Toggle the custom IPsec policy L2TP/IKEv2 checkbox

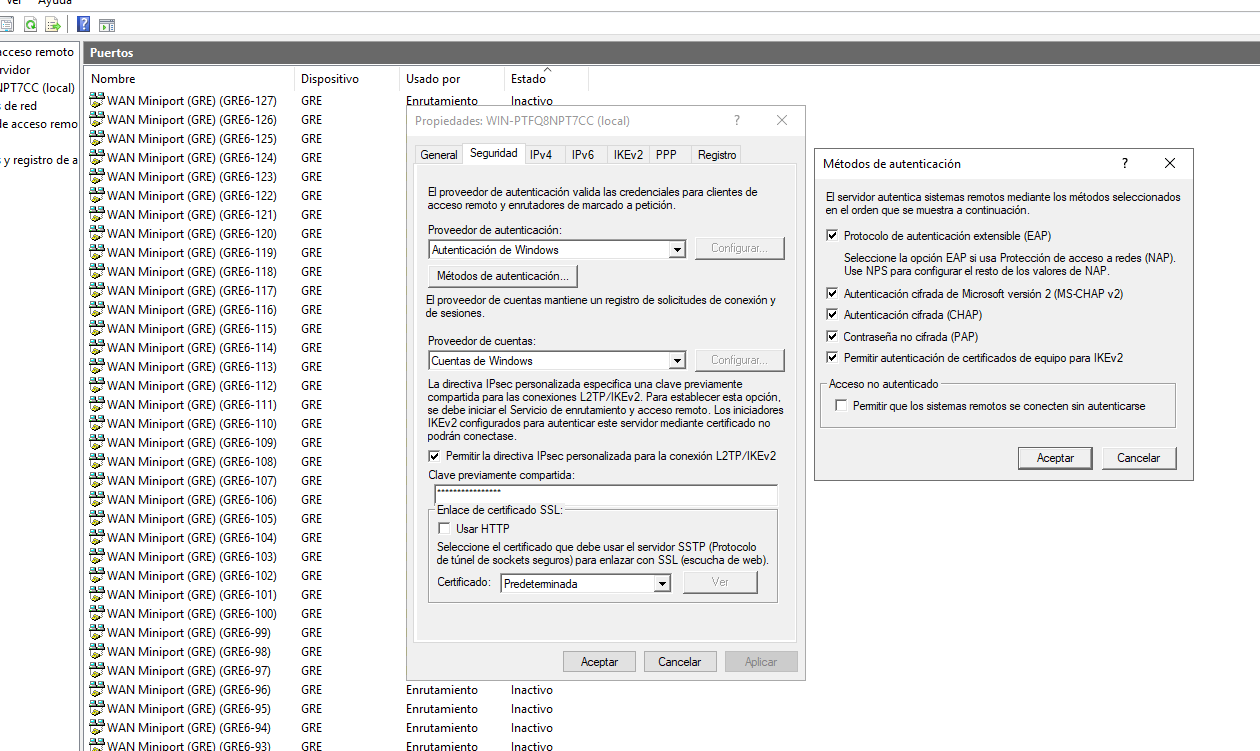pyautogui.click(x=434, y=456)
